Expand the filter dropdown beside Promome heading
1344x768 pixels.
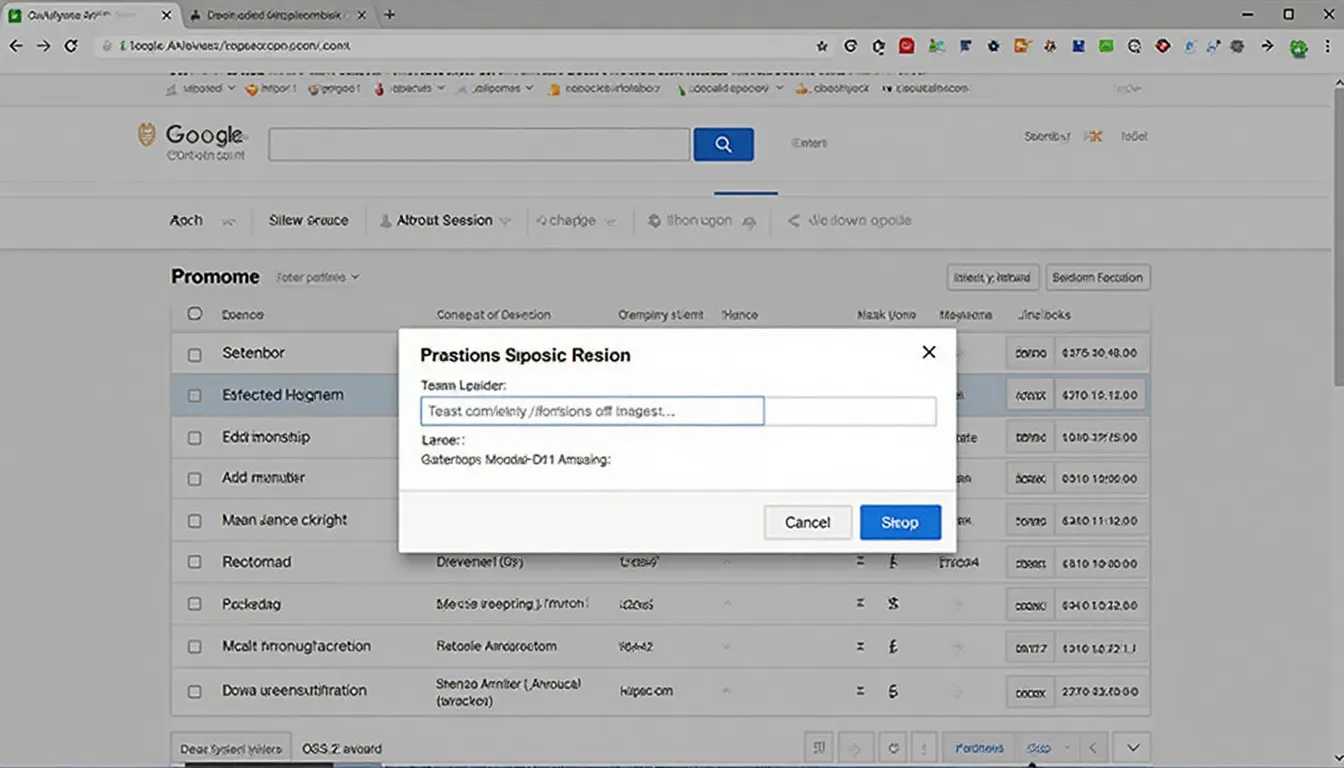pos(317,277)
